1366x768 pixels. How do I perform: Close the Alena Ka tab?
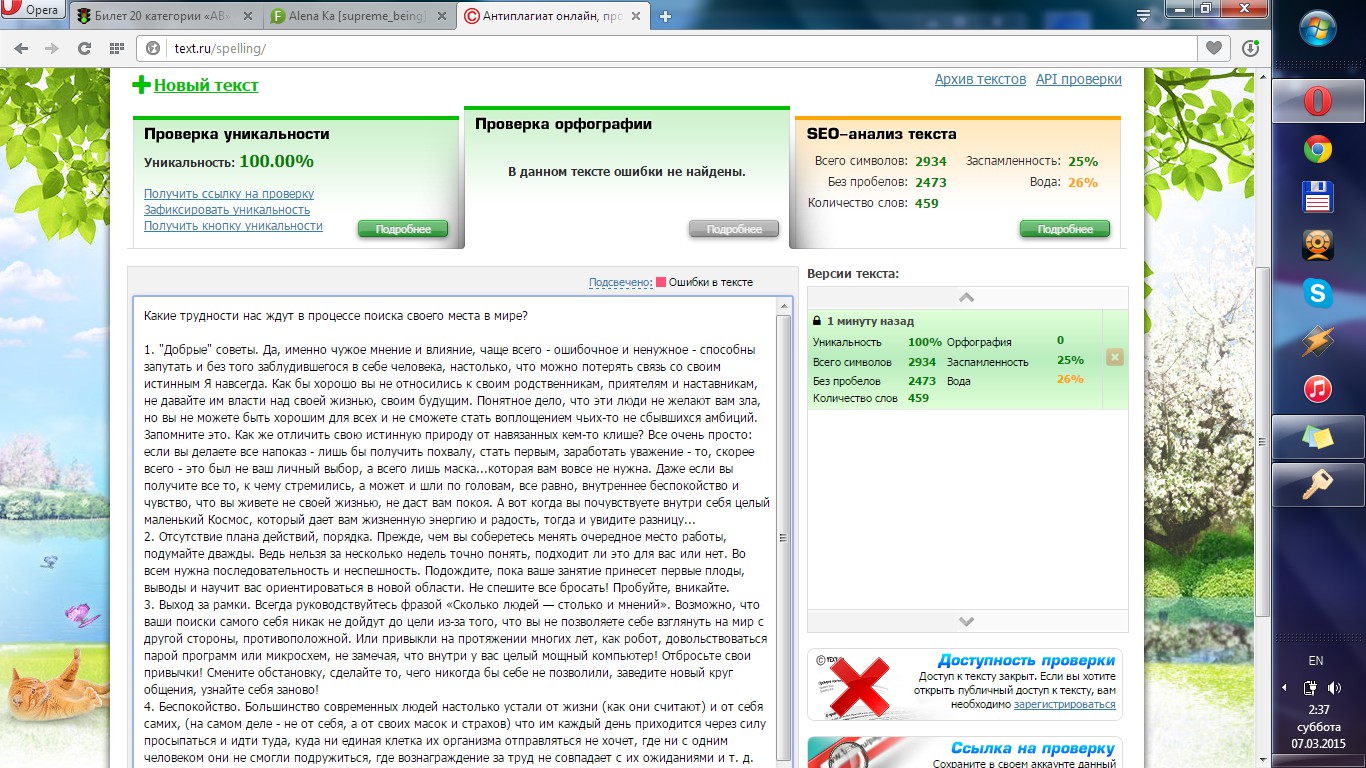coord(443,16)
